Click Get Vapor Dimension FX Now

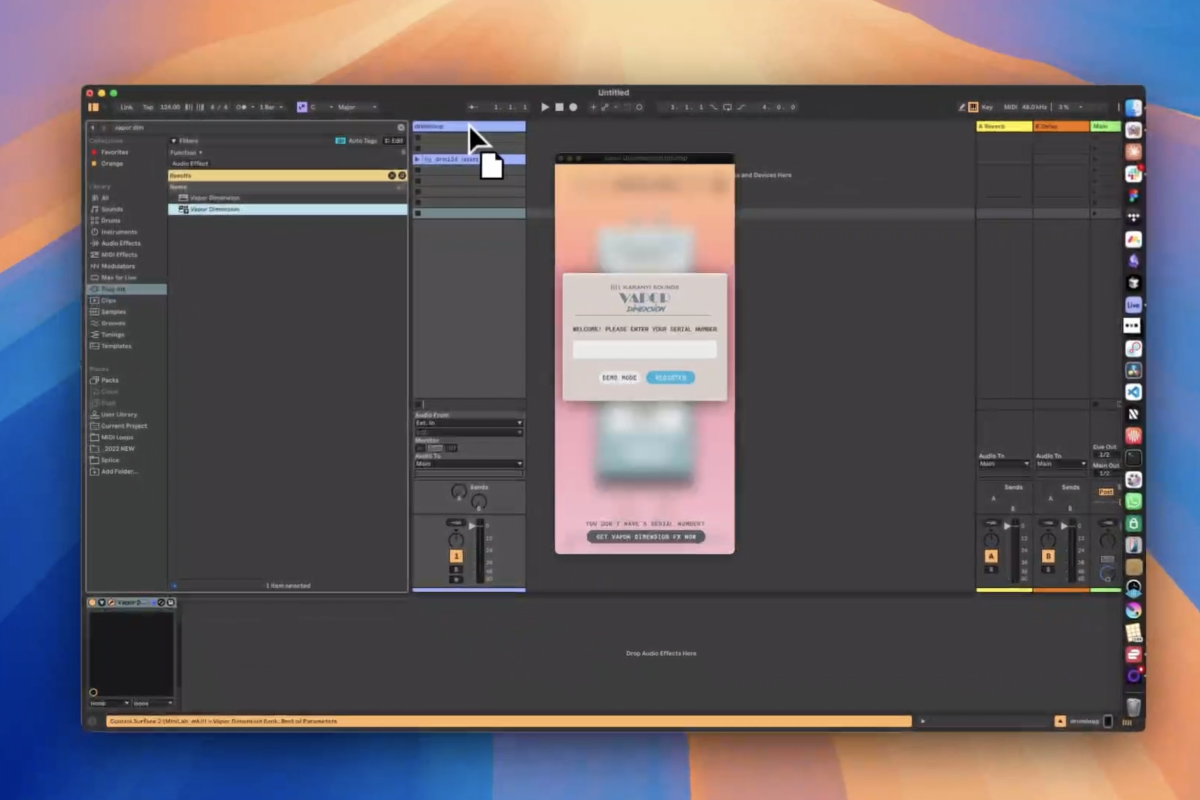(645, 537)
